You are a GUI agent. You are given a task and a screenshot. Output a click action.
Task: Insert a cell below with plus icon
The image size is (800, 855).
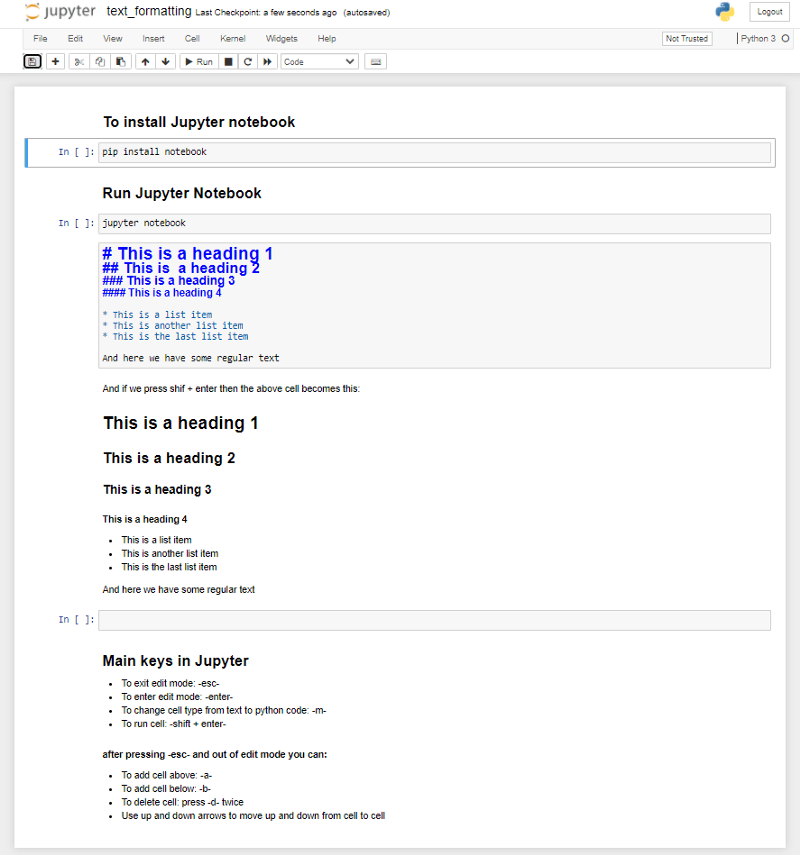tap(55, 62)
